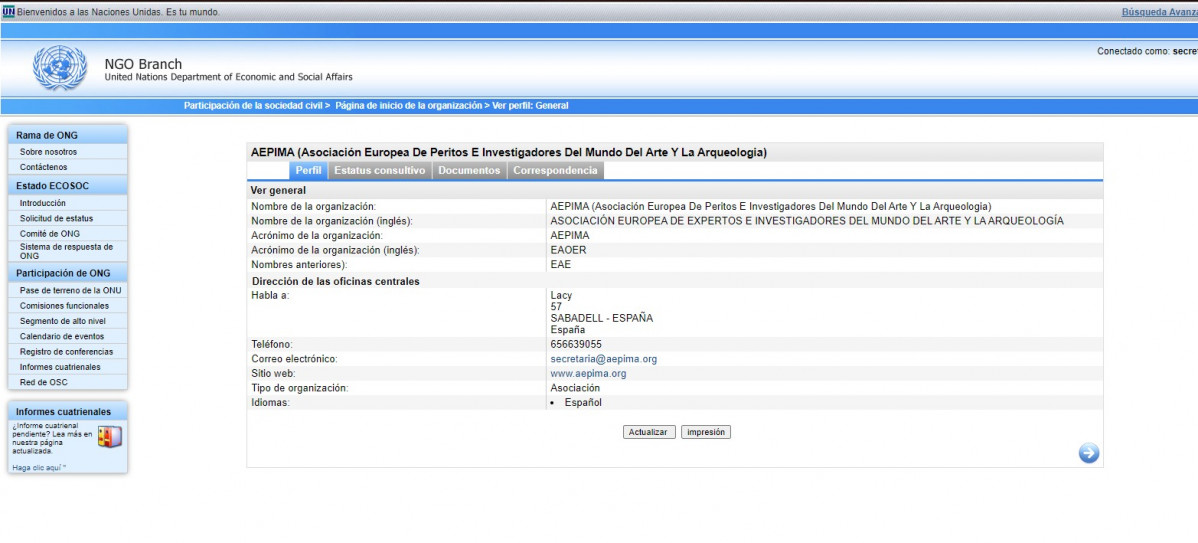Click the UN icon beside the welcome text
Viewport: 1198px width, 543px height.
[x=8, y=12]
